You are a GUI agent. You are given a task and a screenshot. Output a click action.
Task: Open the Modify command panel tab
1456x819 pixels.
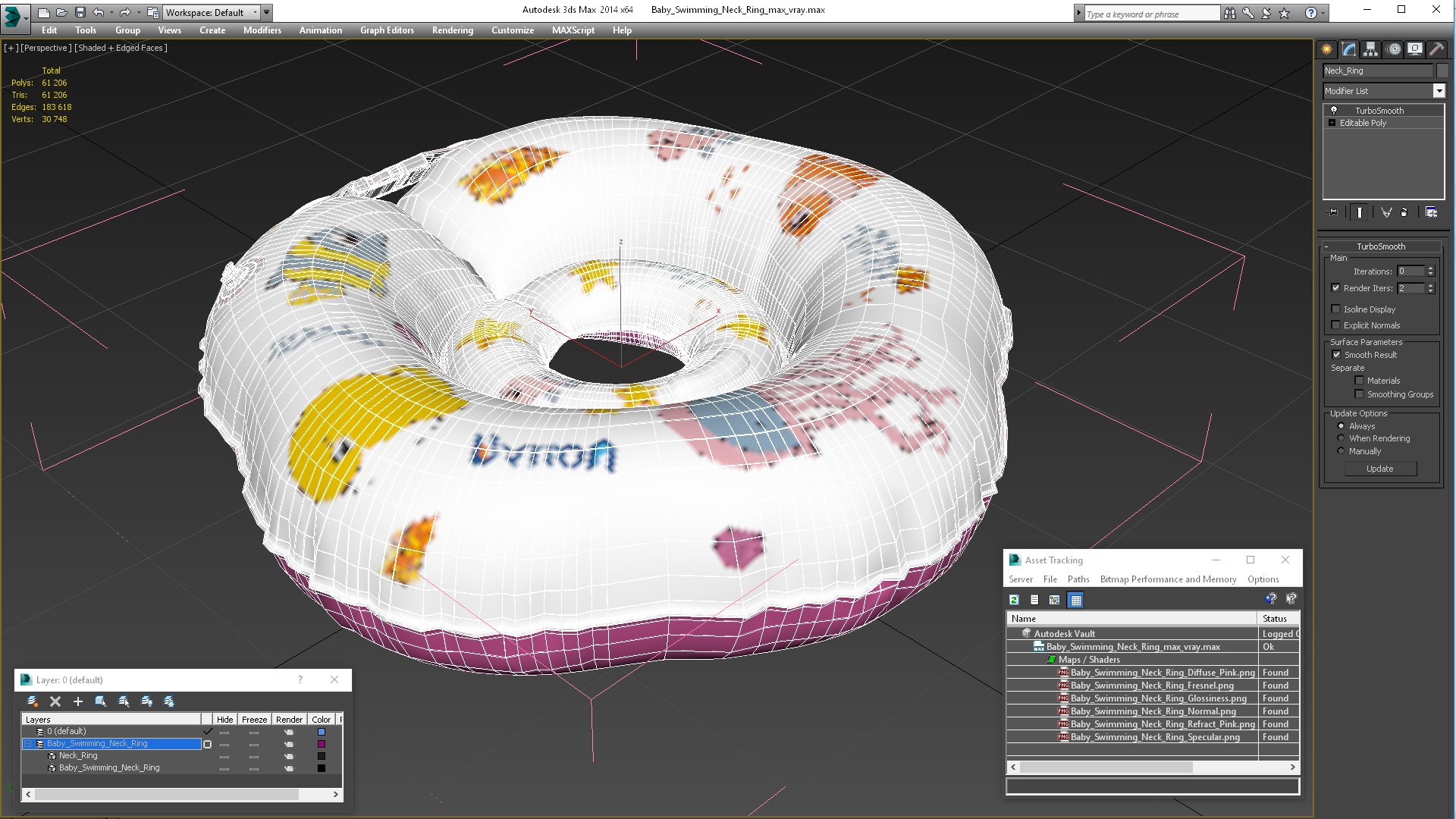pyautogui.click(x=1349, y=49)
